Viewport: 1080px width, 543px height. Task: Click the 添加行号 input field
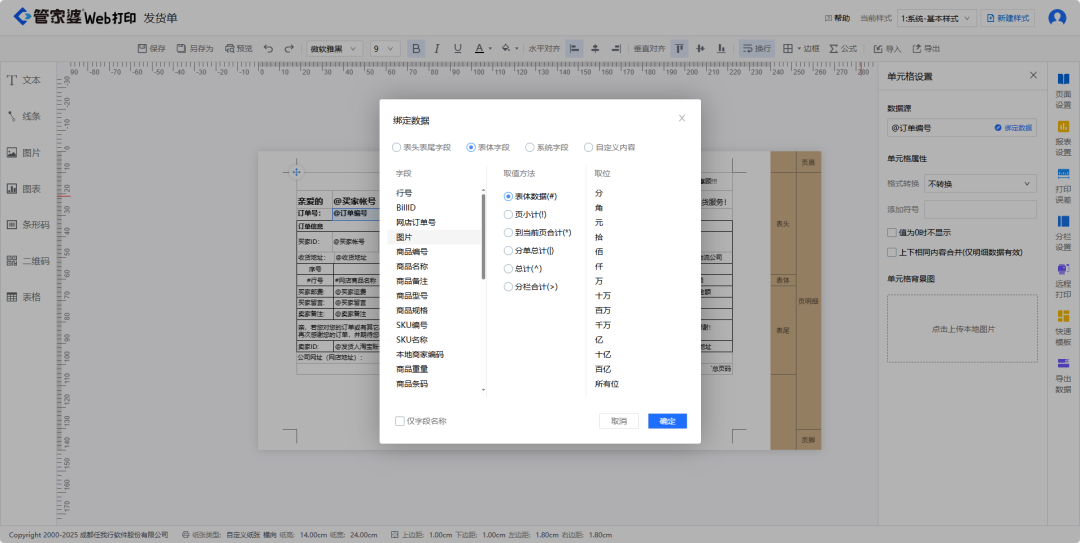click(x=980, y=209)
